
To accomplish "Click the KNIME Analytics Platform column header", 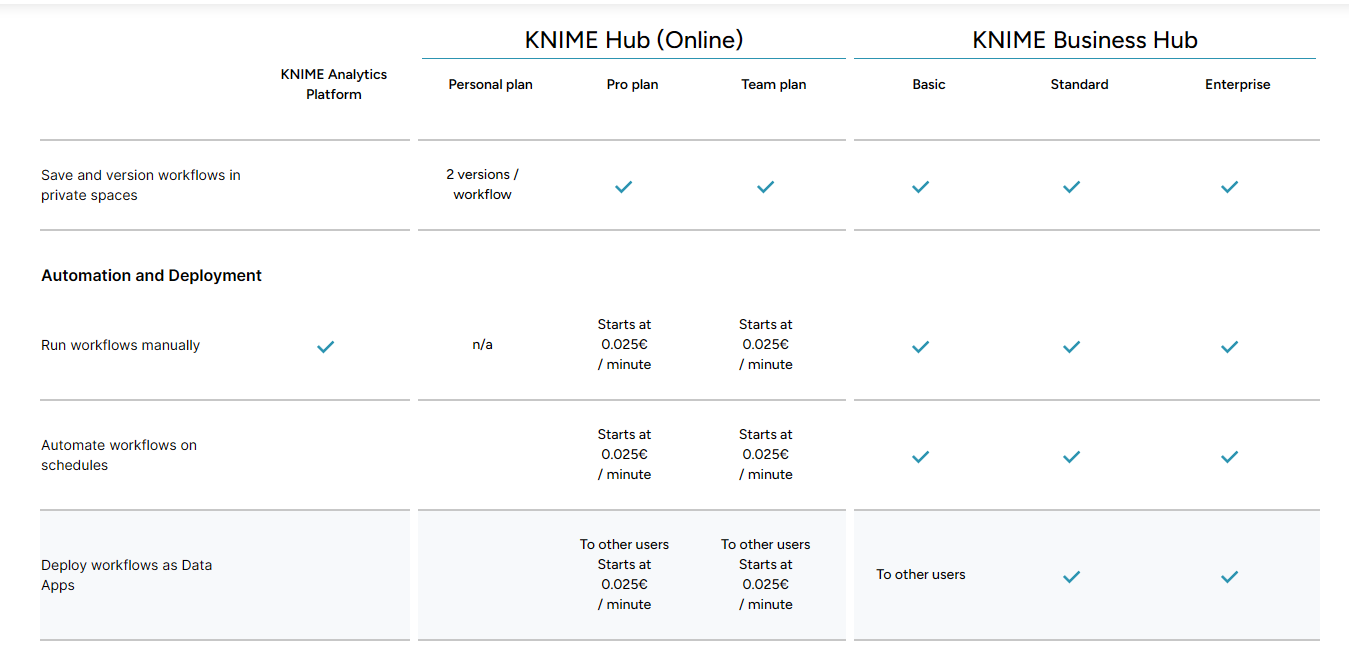I will click(x=334, y=84).
